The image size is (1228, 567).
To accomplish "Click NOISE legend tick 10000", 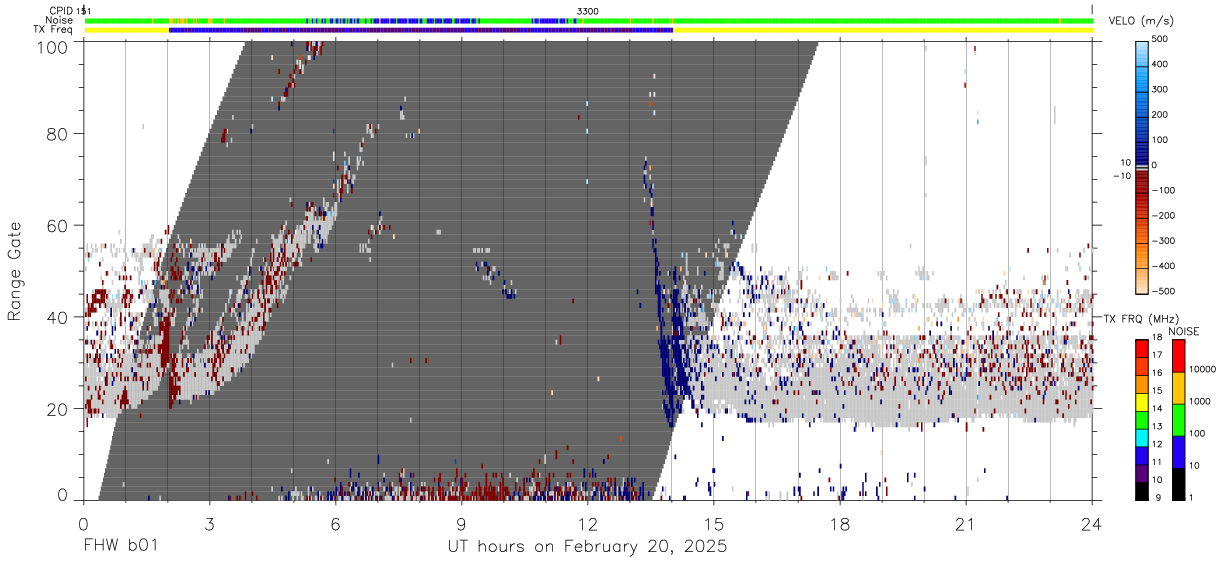I will pos(1203,369).
